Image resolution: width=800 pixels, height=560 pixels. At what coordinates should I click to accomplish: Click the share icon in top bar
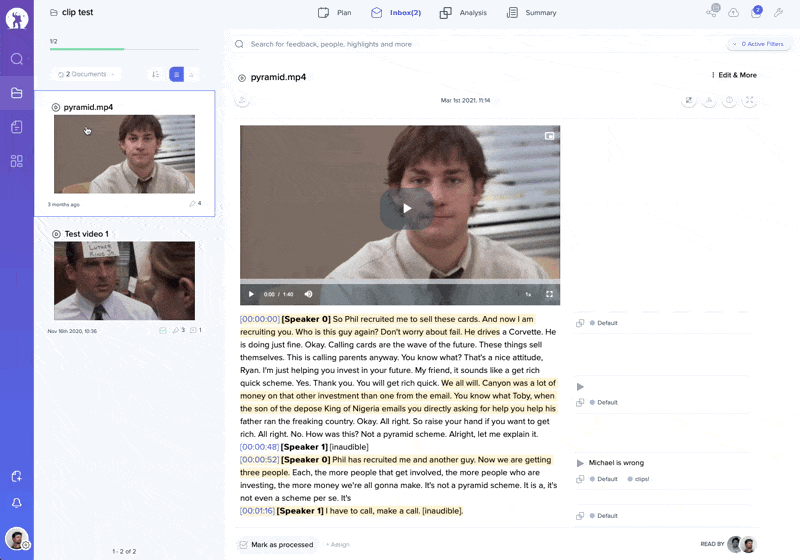tap(712, 11)
